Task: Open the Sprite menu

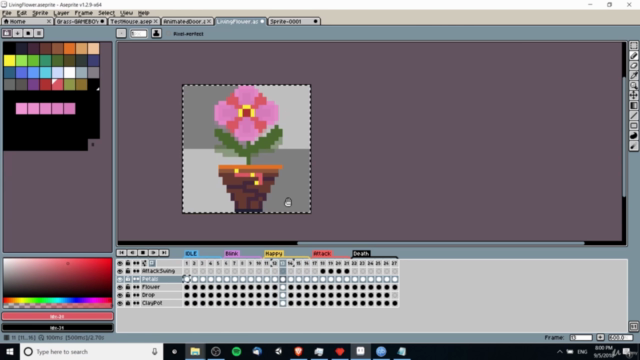Action: click(40, 13)
